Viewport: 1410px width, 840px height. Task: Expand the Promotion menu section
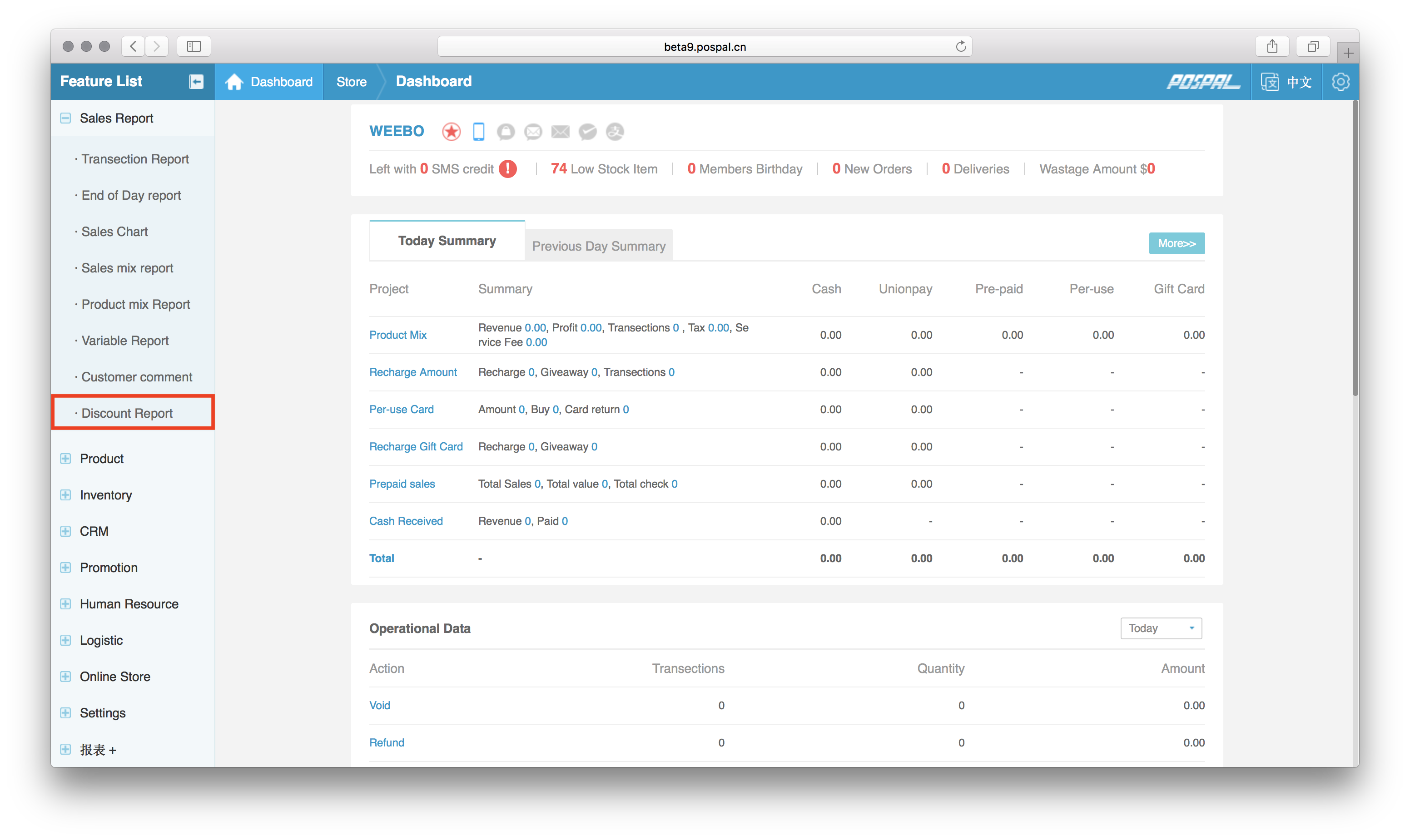coord(66,567)
